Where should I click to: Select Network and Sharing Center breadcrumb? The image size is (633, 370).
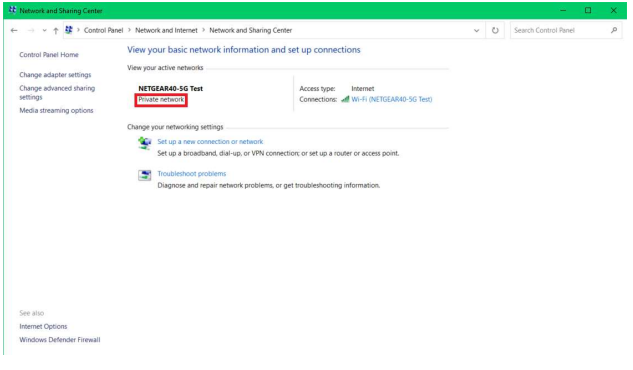(x=251, y=30)
